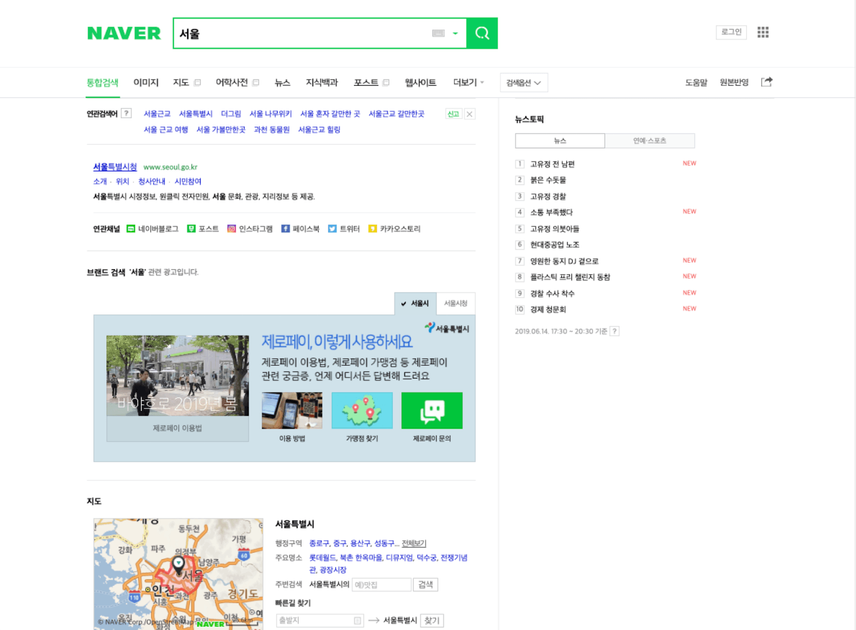Click the 제로페이 문의 chat icon

432,411
